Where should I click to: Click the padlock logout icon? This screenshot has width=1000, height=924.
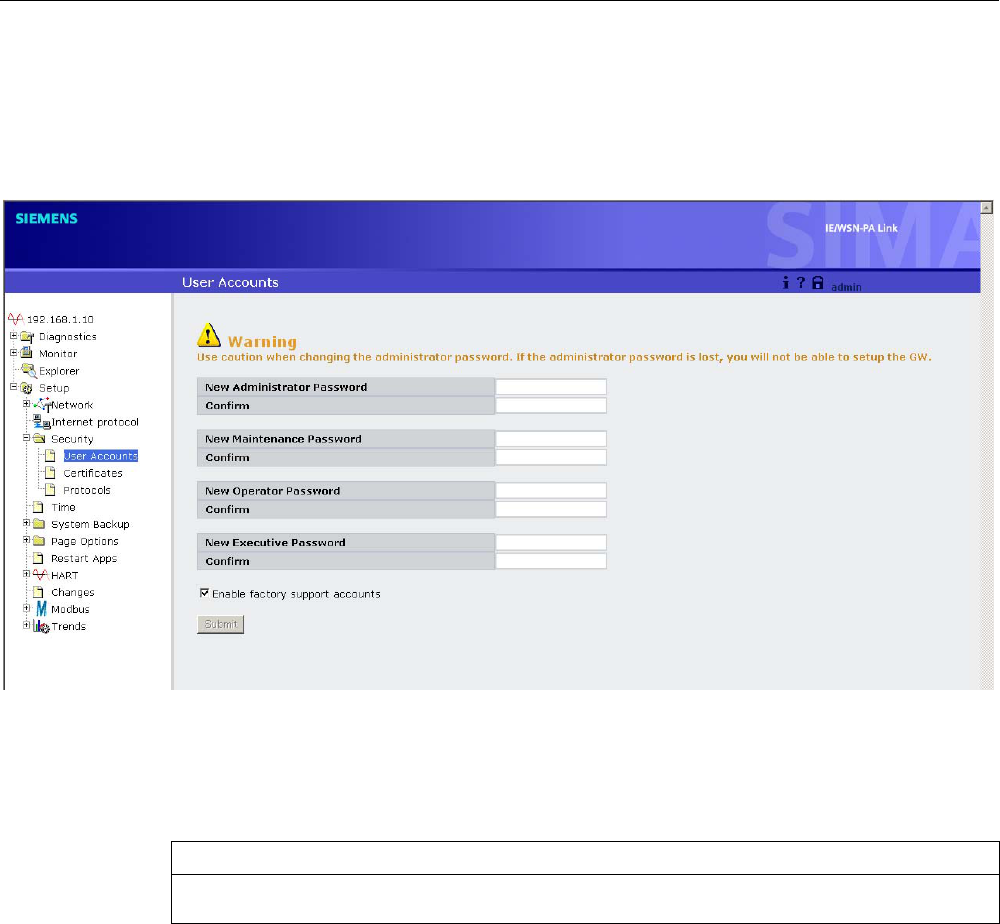click(818, 282)
